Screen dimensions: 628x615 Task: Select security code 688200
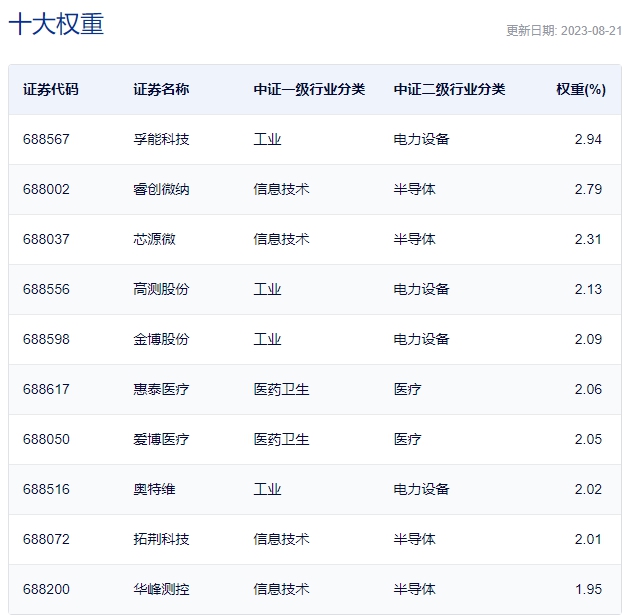46,590
